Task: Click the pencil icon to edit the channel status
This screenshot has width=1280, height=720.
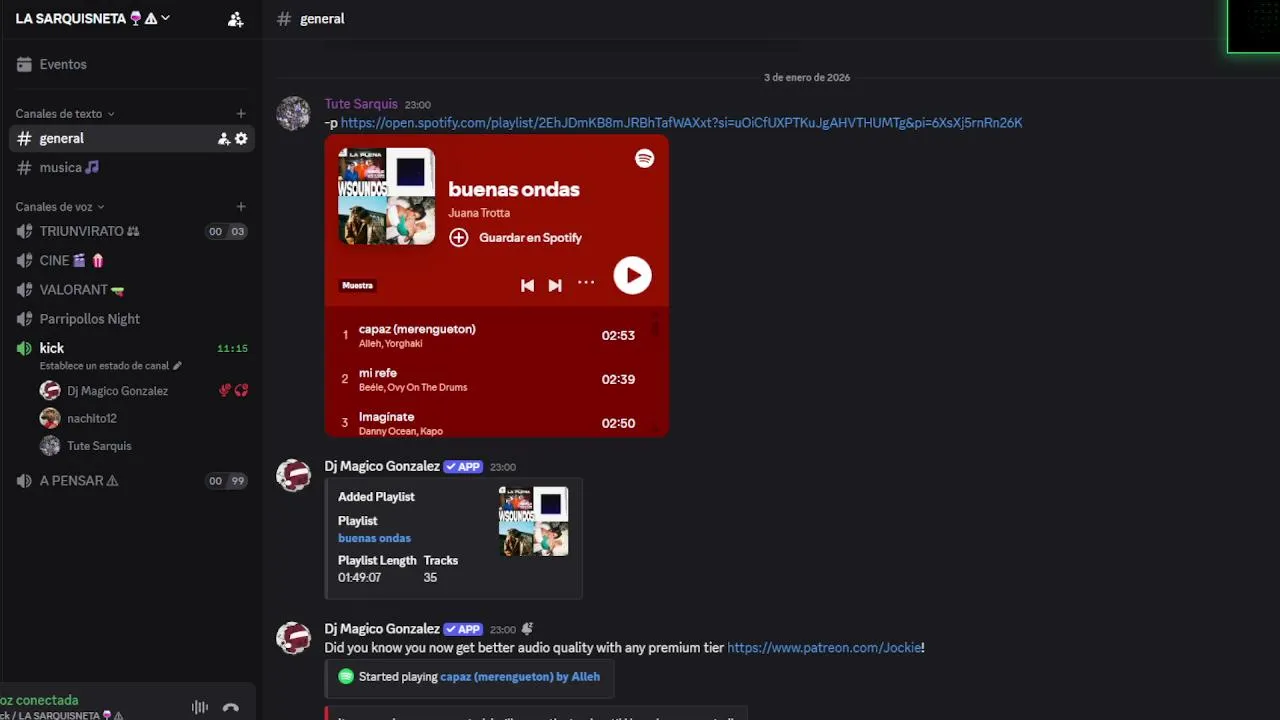Action: coord(177,366)
